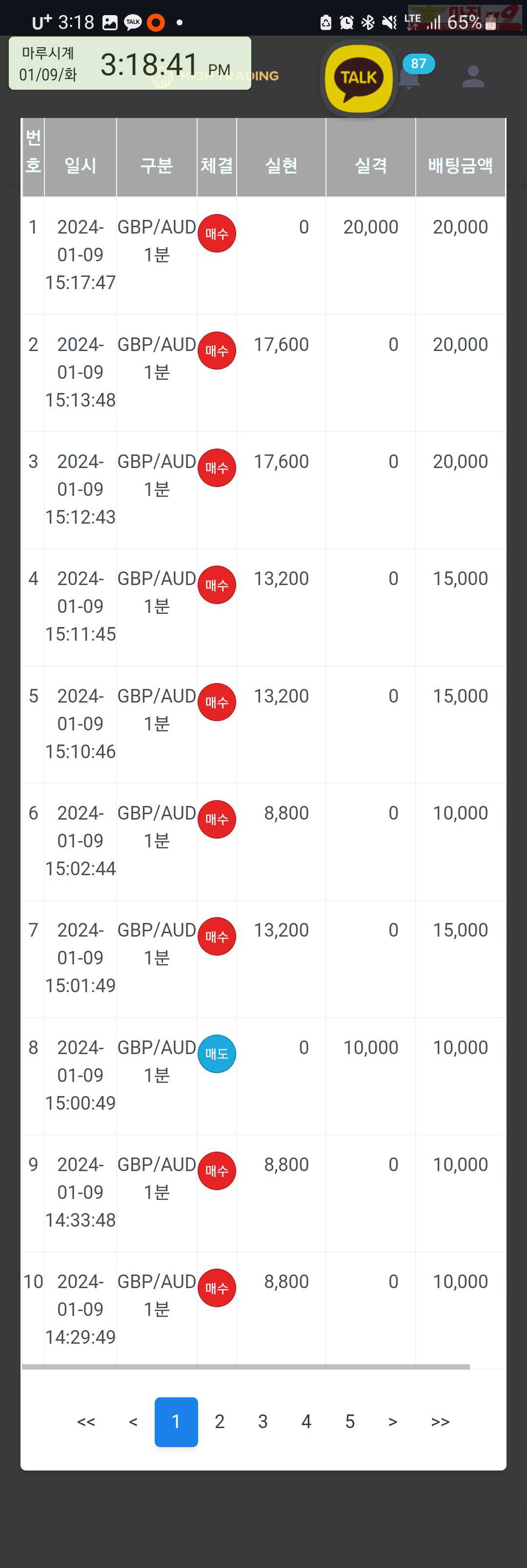The height and width of the screenshot is (1568, 527).
Task: Click the horizontal table scrollbar
Action: coord(245,1367)
